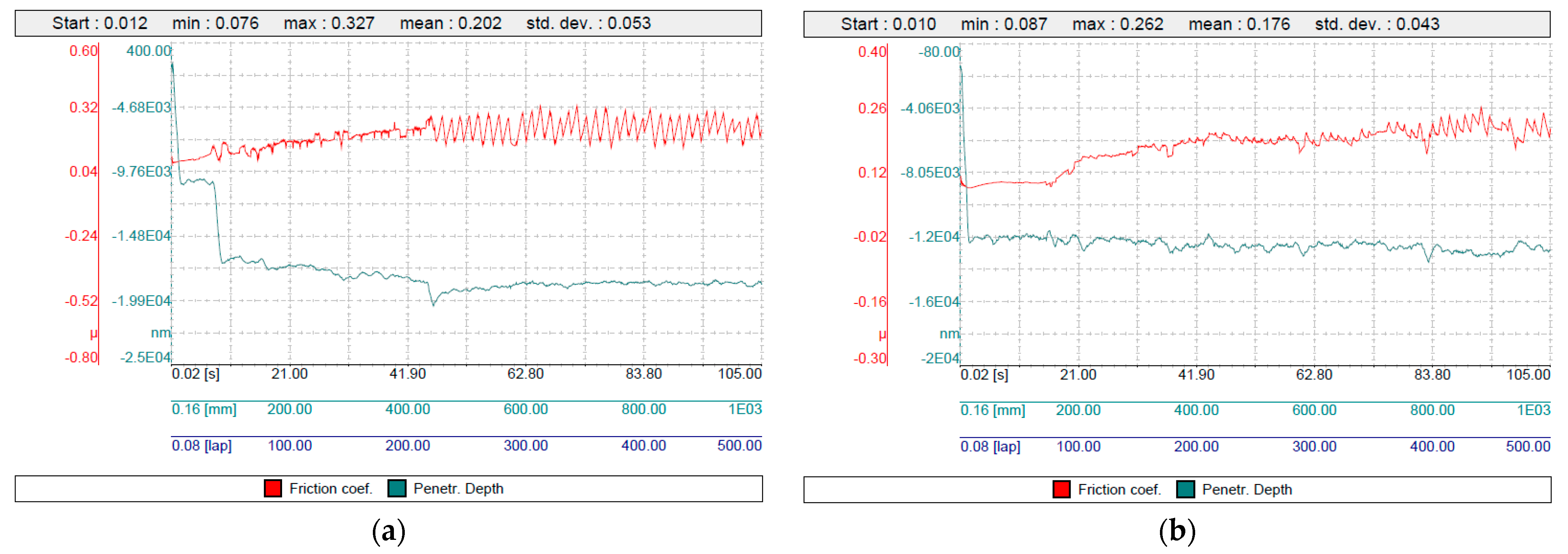
Task: Click the 0.40 friction axis label on right chart
Action: point(872,52)
